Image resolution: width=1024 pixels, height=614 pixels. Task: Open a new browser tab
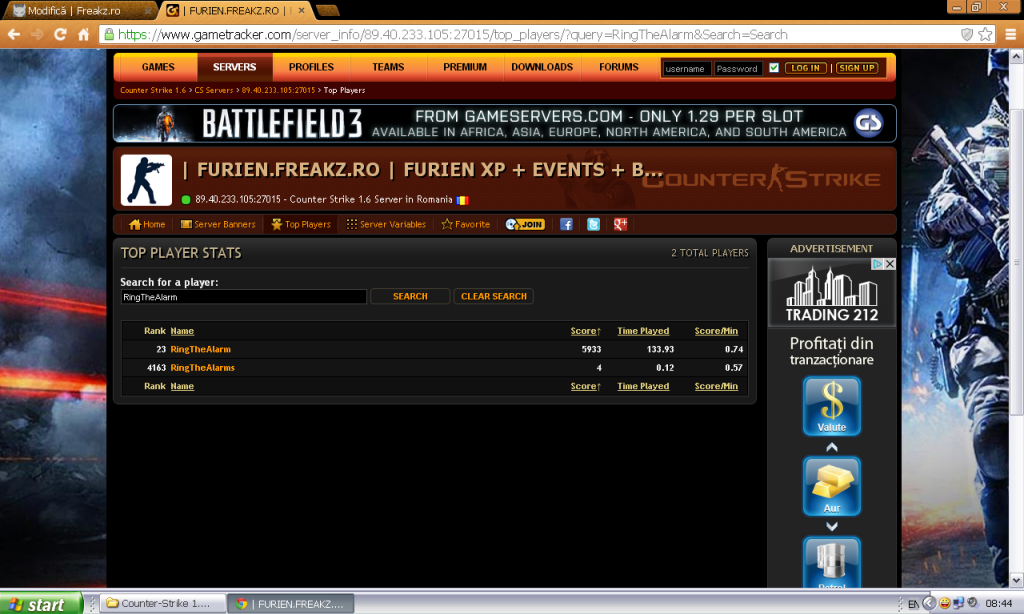[x=327, y=10]
